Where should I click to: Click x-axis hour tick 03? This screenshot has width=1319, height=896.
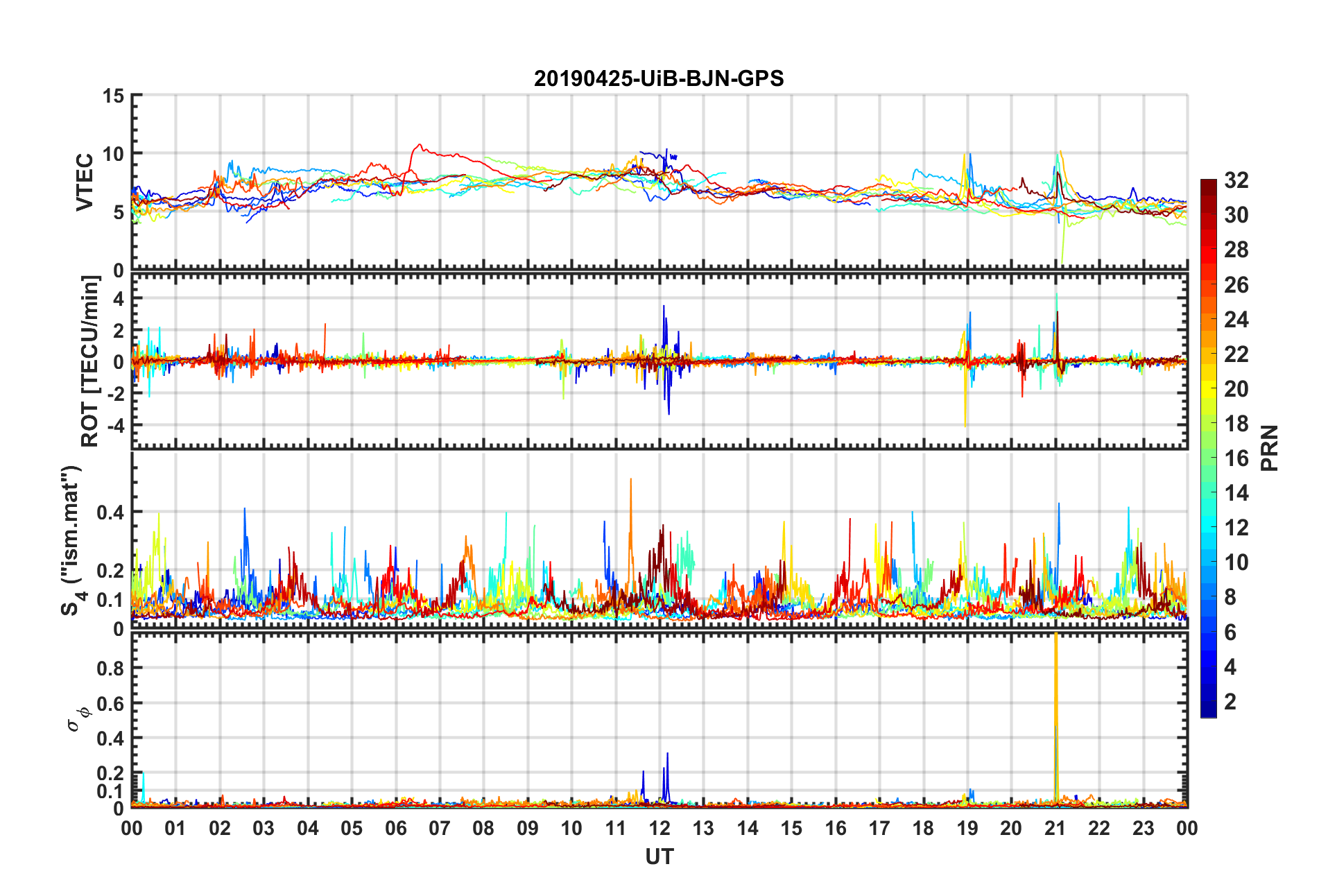pos(264,828)
